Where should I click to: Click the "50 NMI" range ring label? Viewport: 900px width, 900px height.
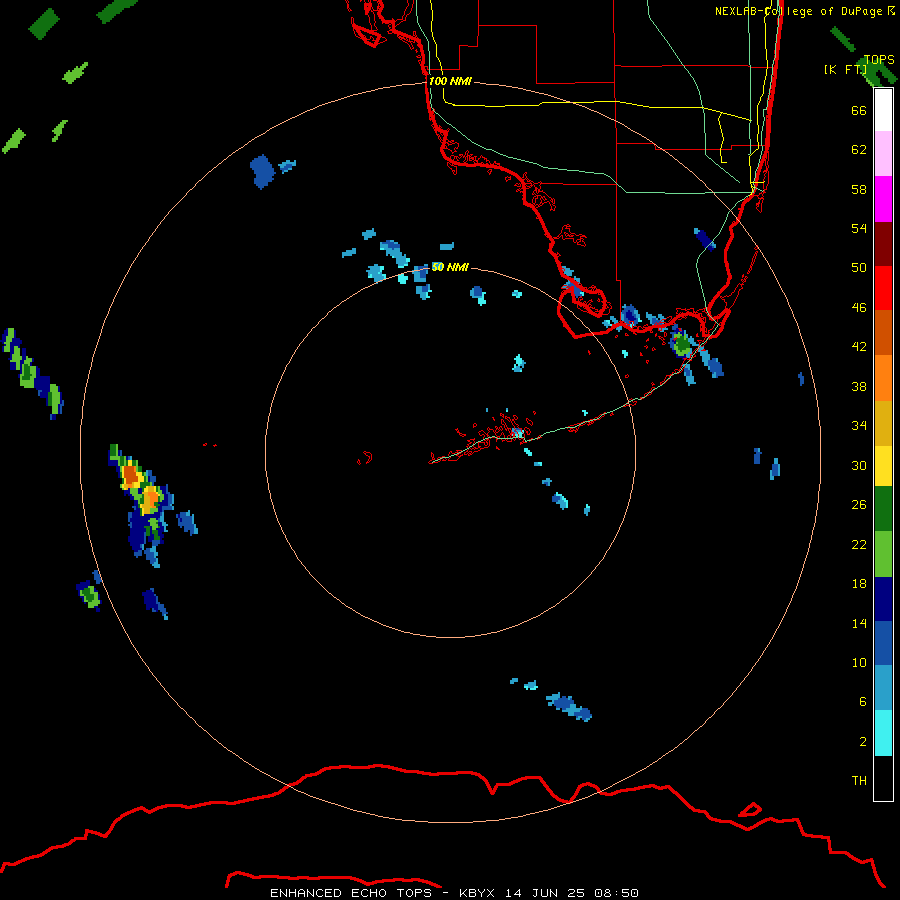point(450,267)
